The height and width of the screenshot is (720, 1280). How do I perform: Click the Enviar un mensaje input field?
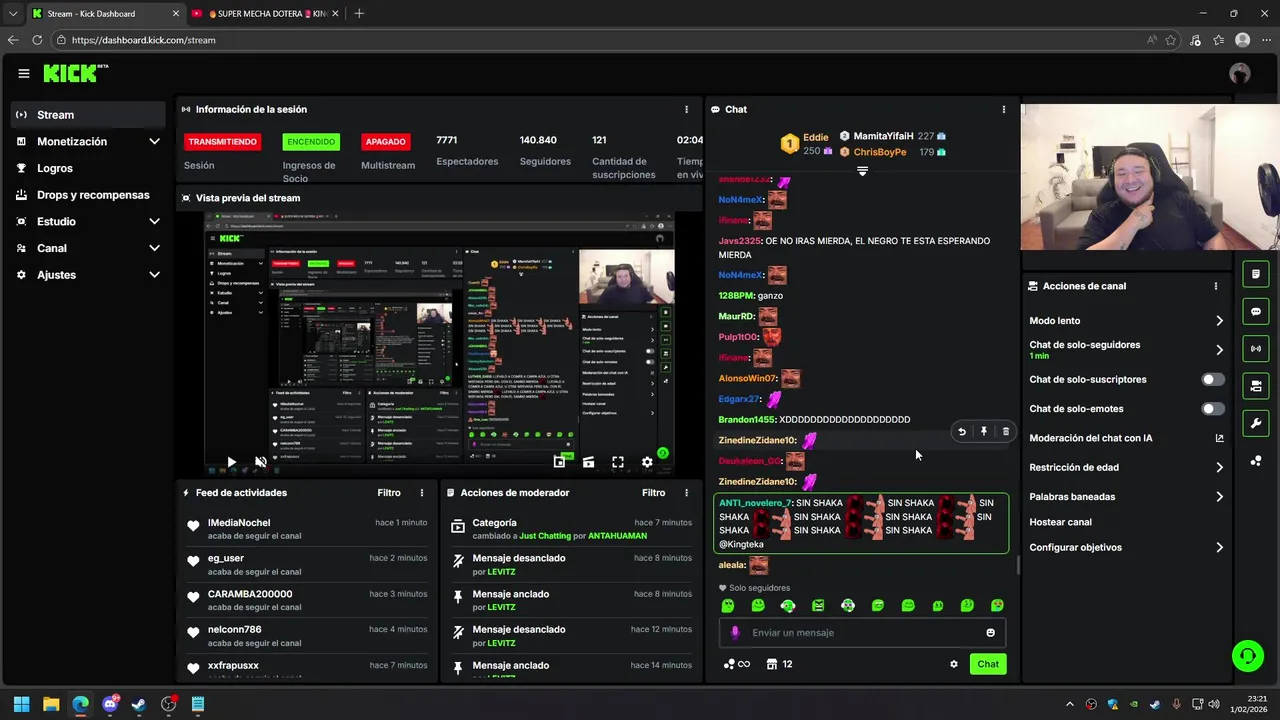click(x=862, y=632)
